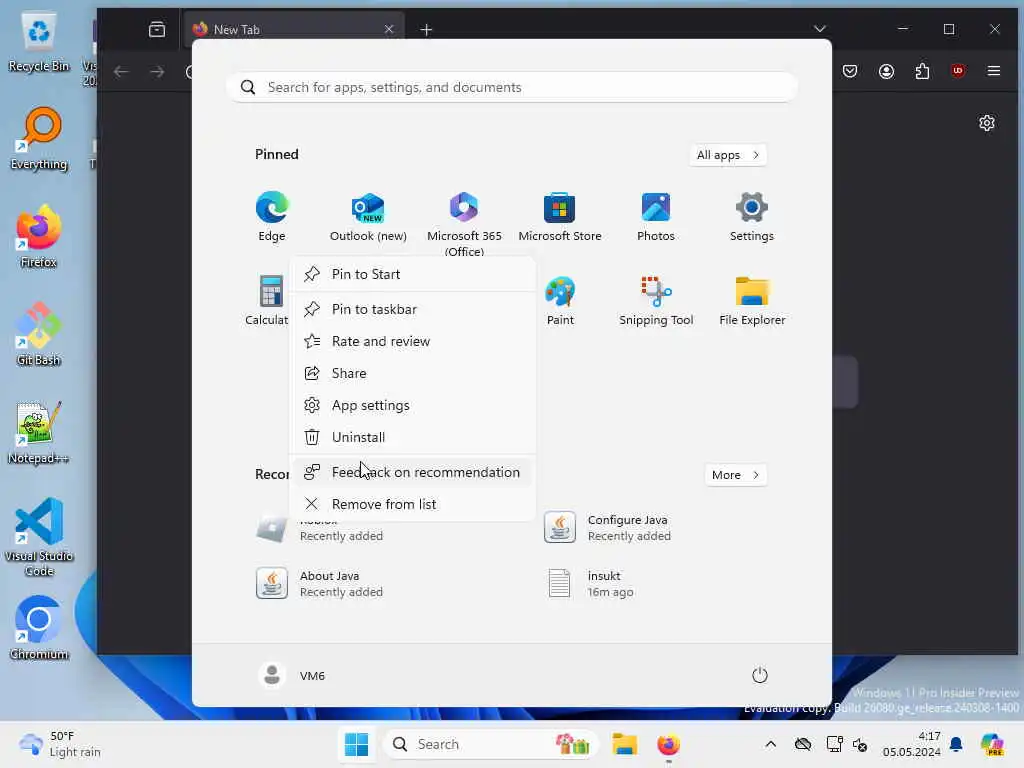Open the Firefox View button
Viewport: 1024px width, 768px height.
coord(157,29)
